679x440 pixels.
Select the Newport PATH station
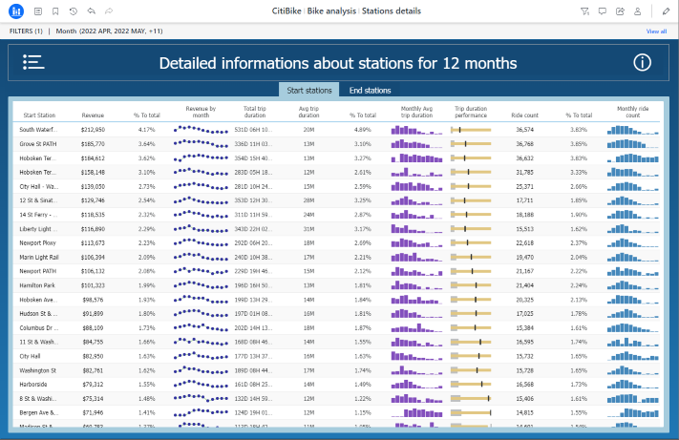point(38,271)
